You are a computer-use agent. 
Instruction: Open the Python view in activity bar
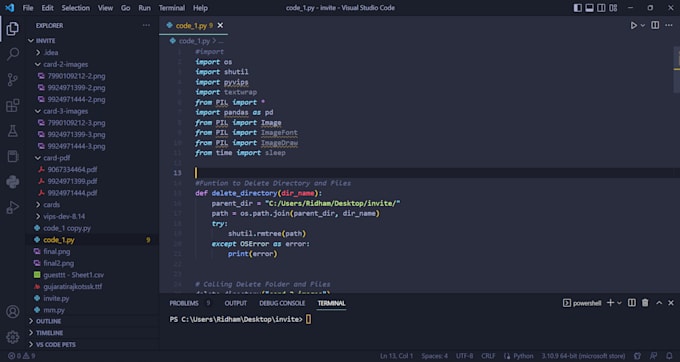[13, 182]
